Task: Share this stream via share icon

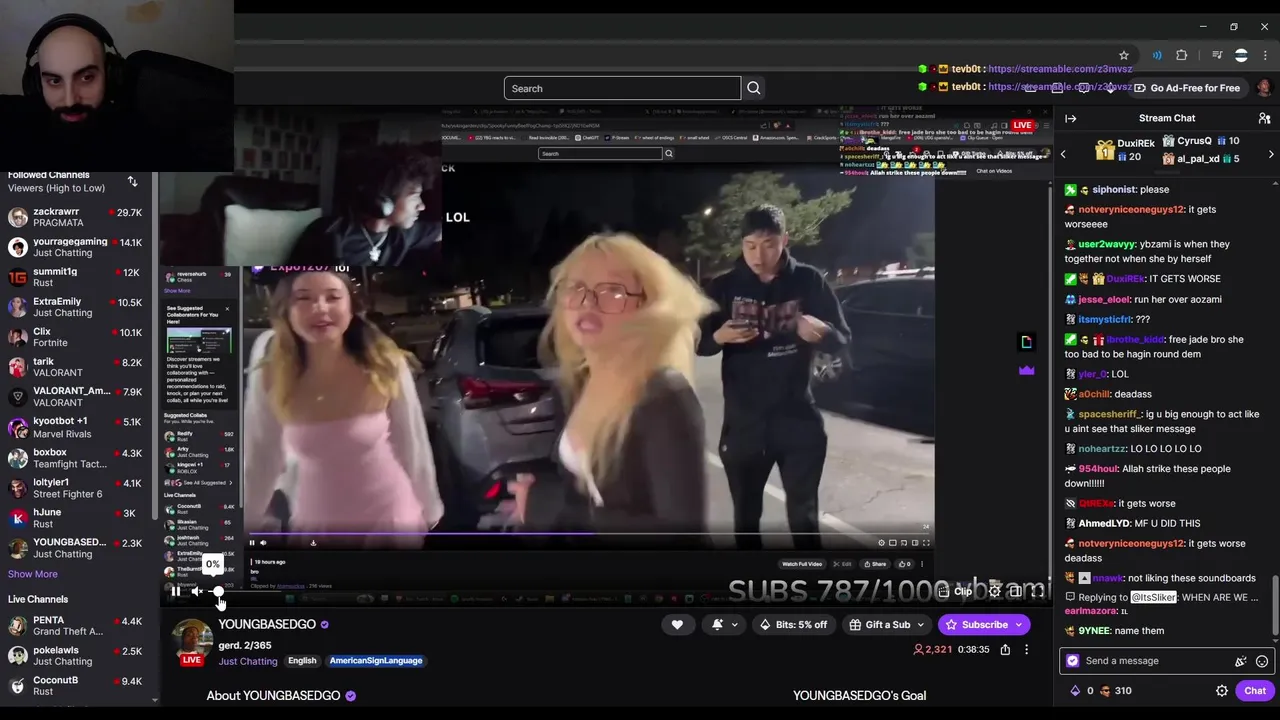Action: [x=1005, y=649]
